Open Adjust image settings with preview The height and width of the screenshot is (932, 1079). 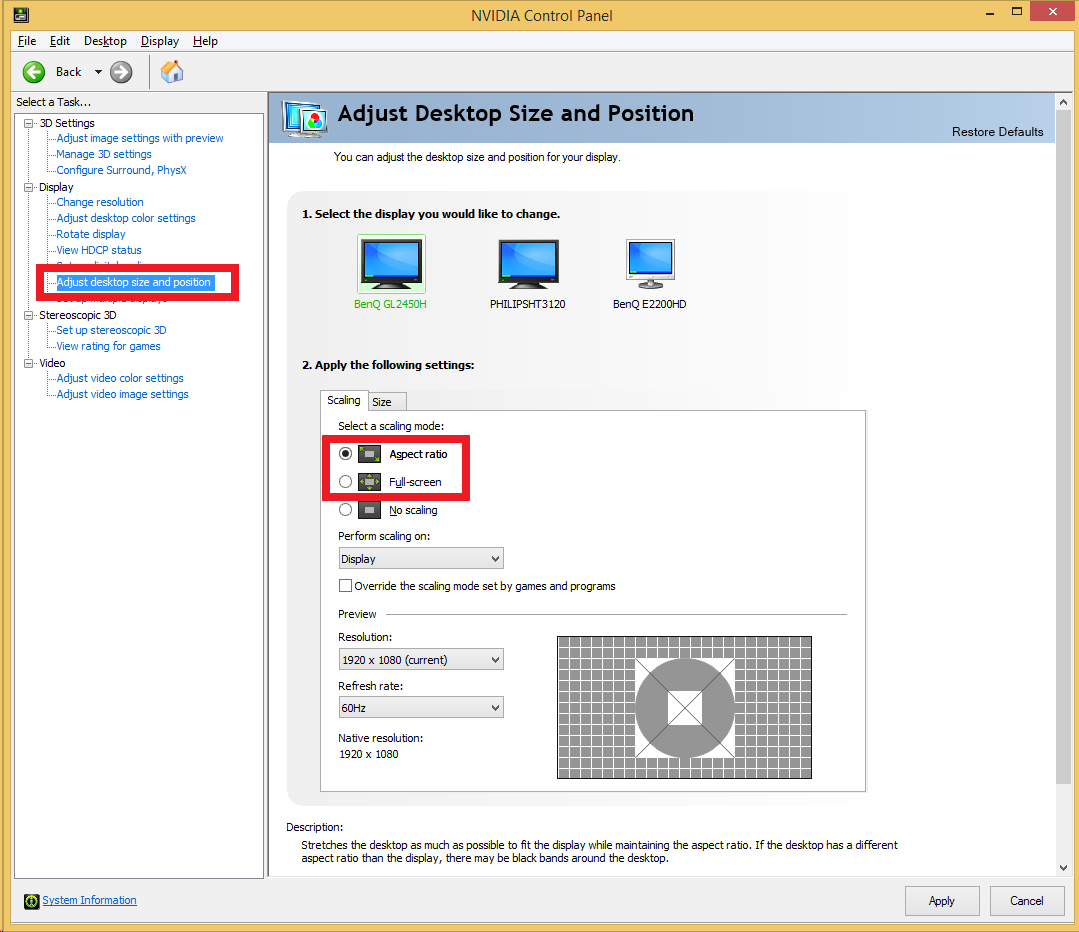coord(140,138)
